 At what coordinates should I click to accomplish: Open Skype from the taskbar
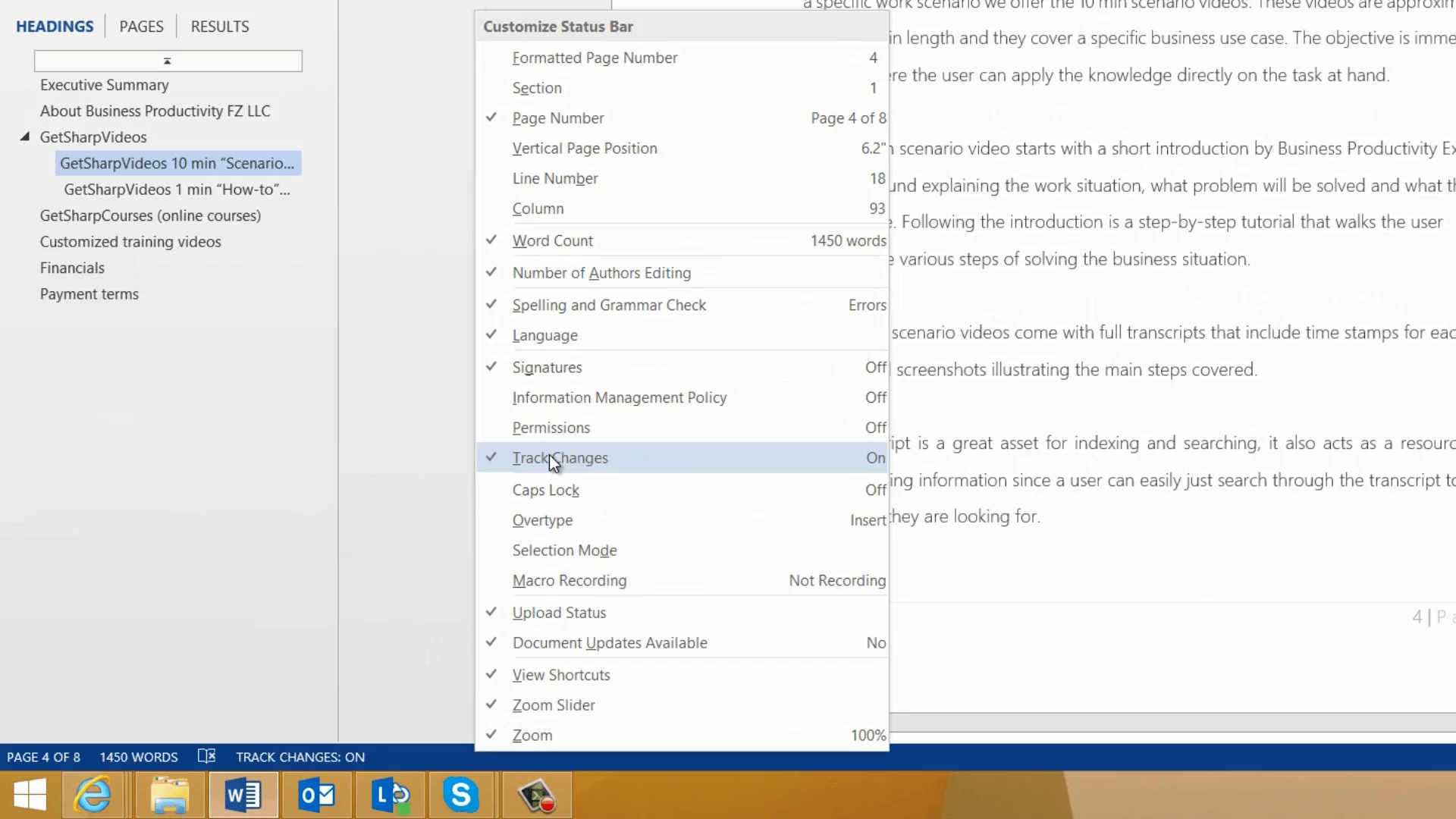[x=461, y=795]
